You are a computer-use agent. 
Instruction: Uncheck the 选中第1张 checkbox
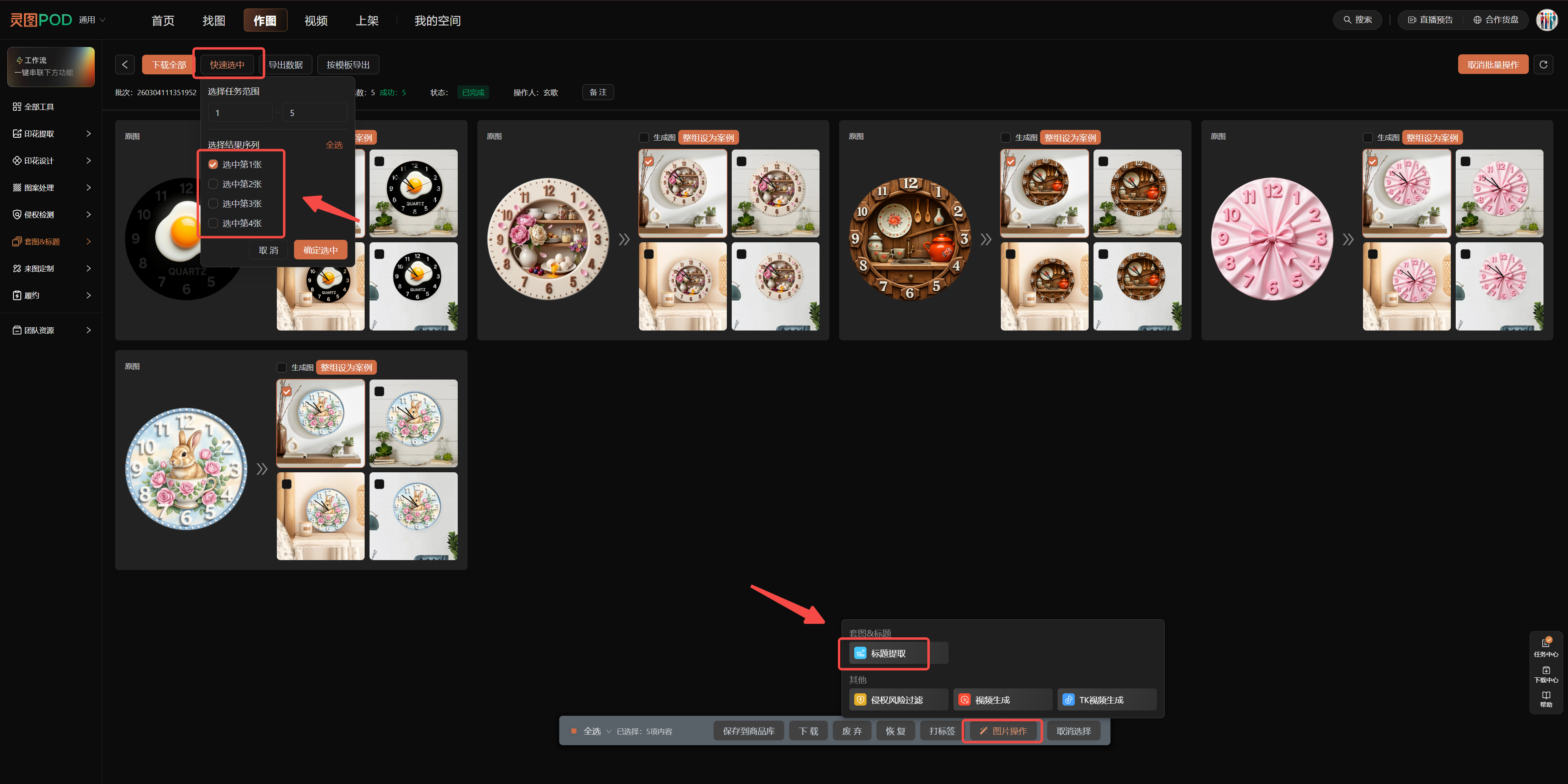tap(213, 165)
